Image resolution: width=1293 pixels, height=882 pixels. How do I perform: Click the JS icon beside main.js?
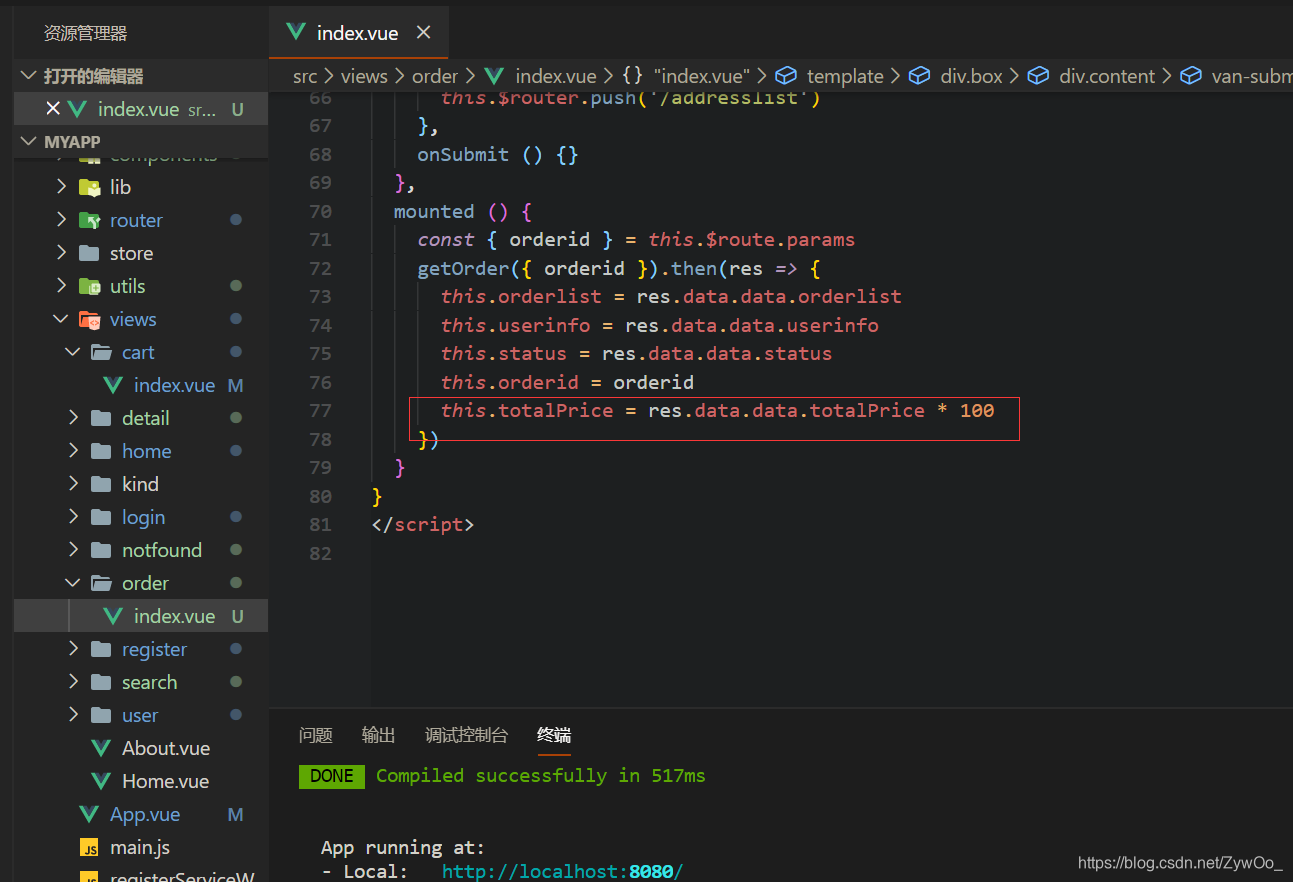(x=90, y=848)
